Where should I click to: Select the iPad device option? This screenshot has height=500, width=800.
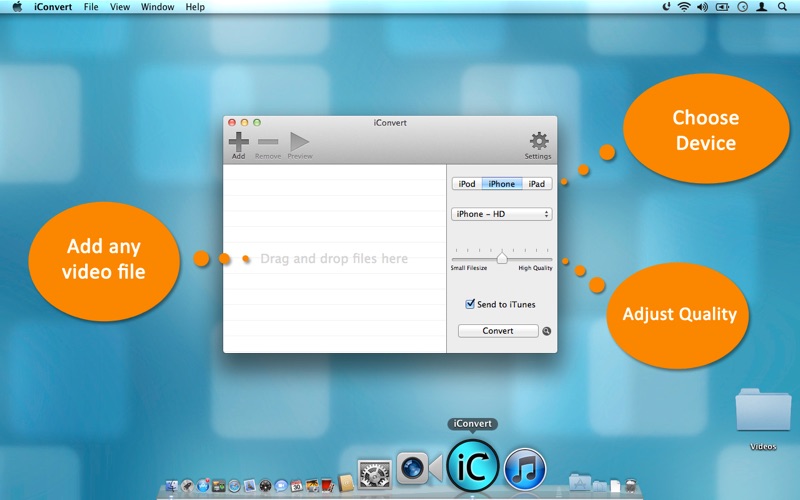coord(537,184)
